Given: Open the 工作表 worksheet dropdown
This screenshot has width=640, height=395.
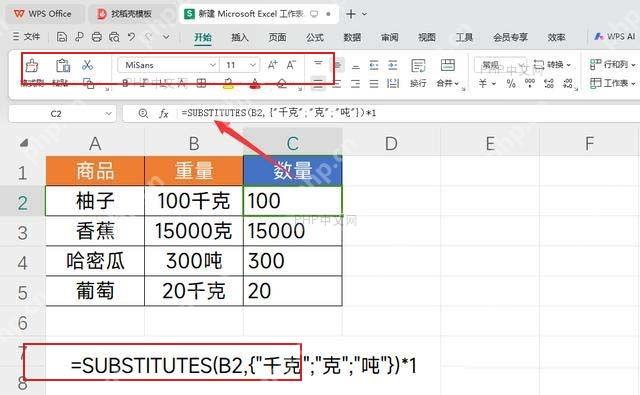Looking at the screenshot, I should click(613, 83).
